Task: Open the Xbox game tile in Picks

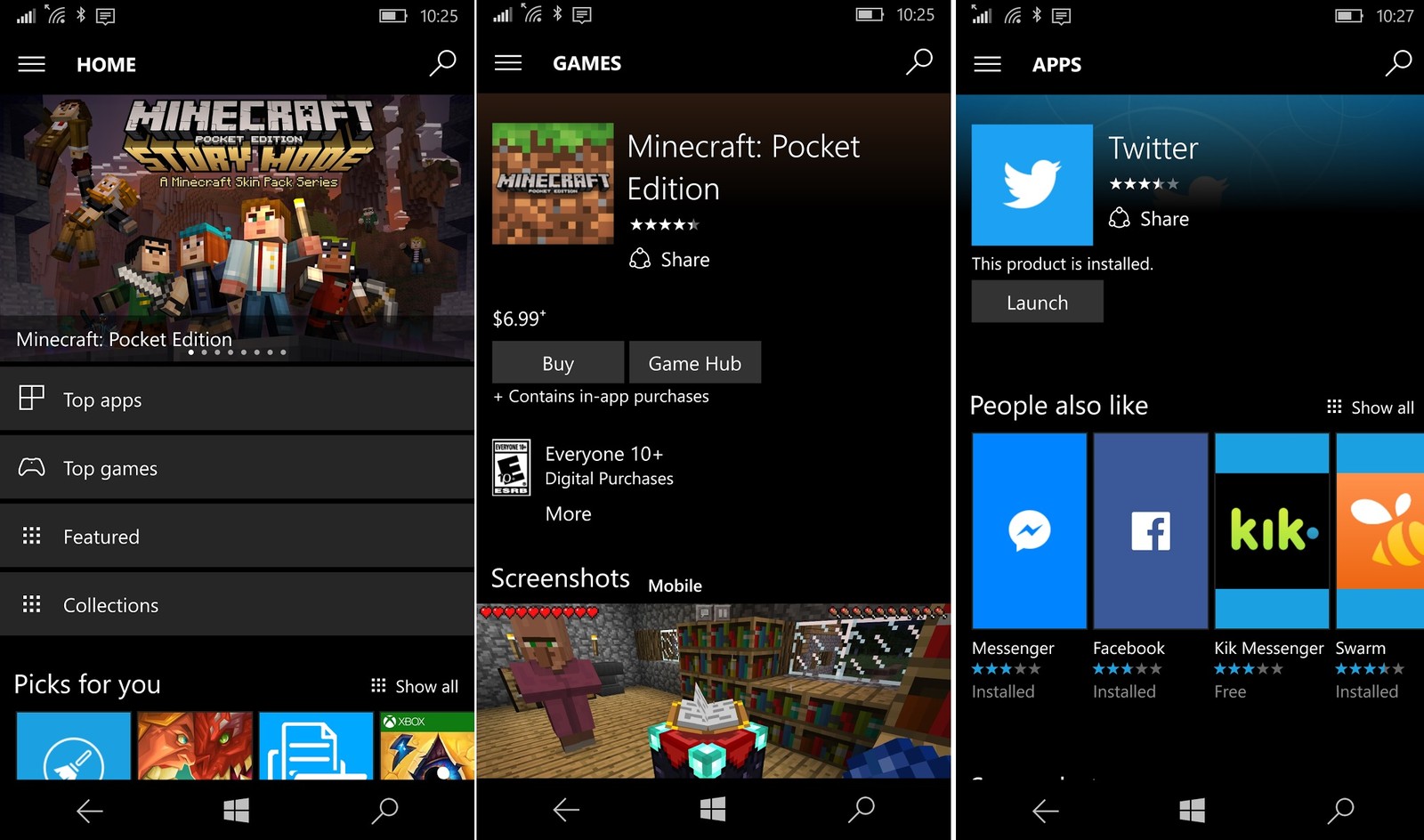Action: 427,746
